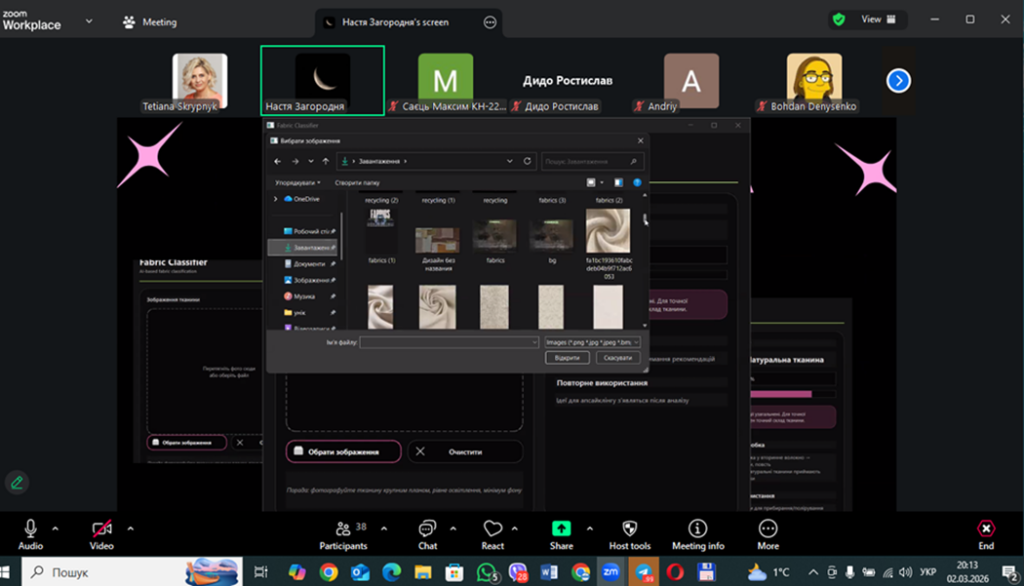Switch to the Meeting tab
Viewport: 1024px width, 586px height.
150,22
